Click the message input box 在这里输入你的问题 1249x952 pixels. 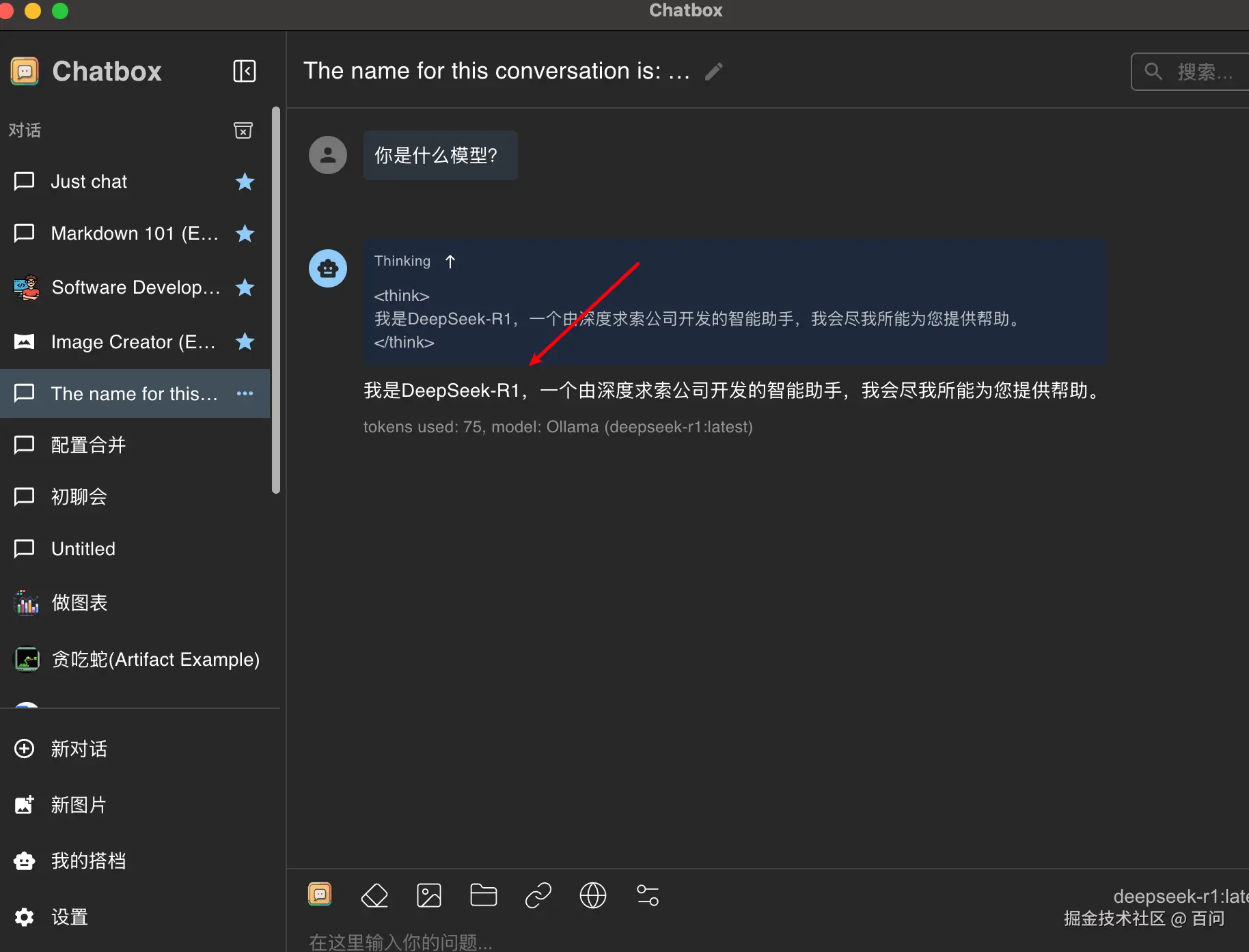pos(767,941)
